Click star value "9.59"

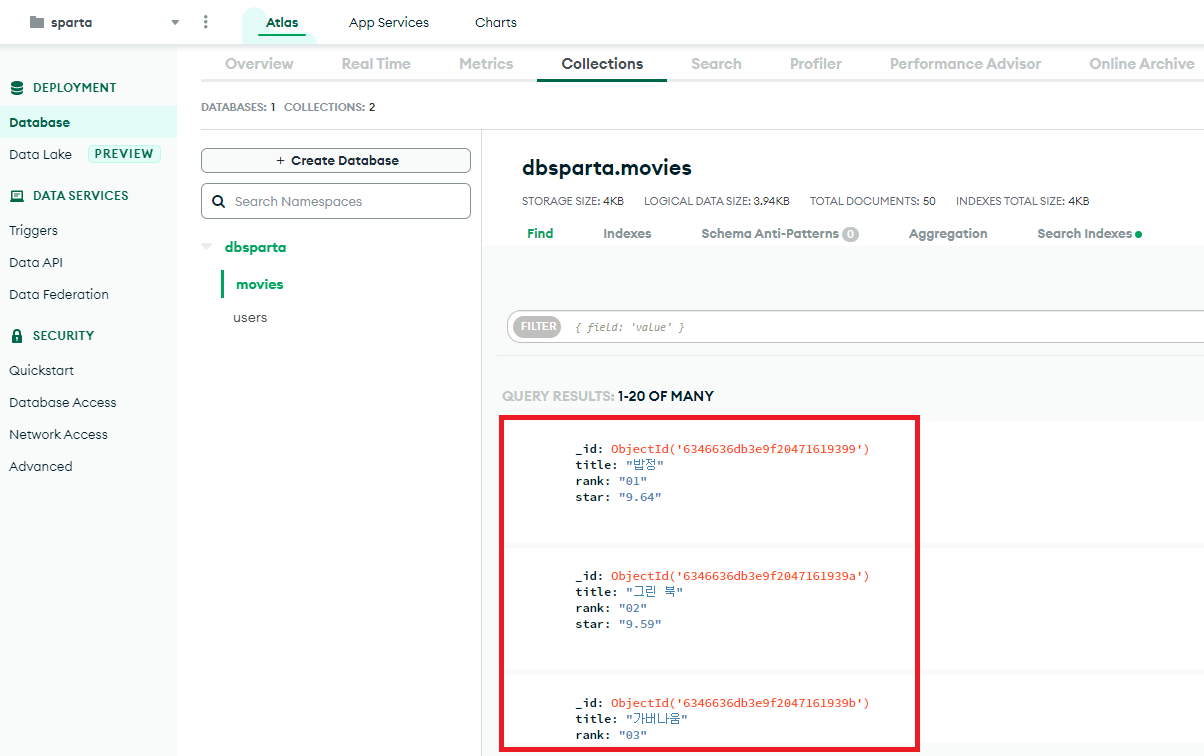(640, 624)
